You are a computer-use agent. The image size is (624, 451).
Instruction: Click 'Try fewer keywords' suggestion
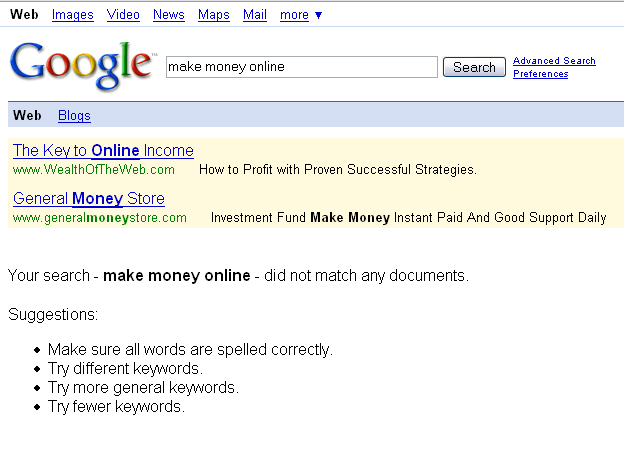116,407
